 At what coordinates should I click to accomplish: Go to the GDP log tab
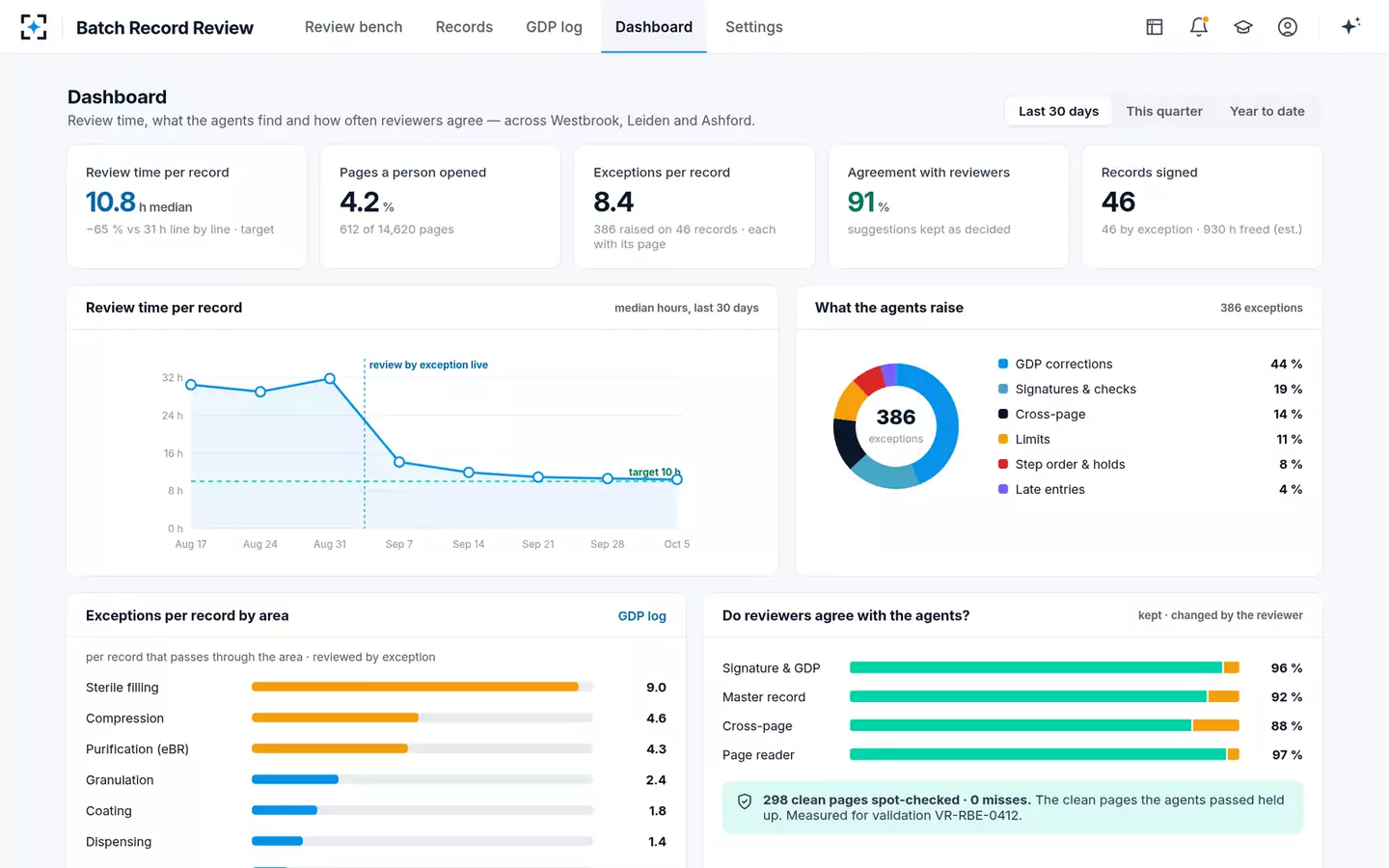tap(554, 27)
